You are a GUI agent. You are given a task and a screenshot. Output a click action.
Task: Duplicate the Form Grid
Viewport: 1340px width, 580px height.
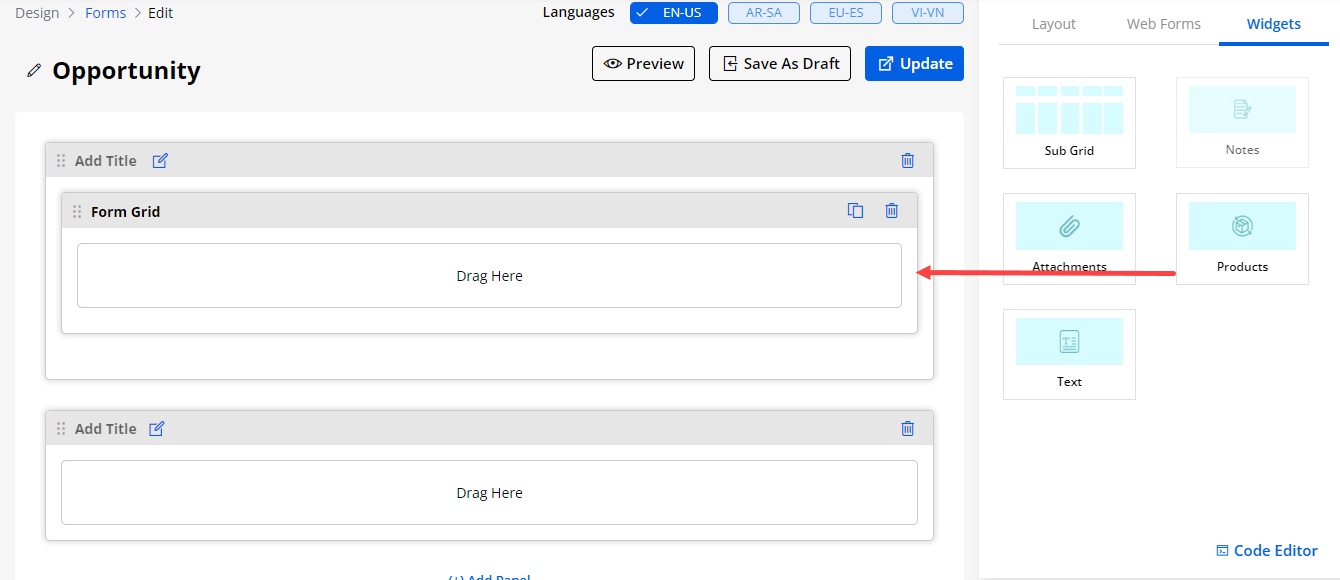click(x=855, y=211)
